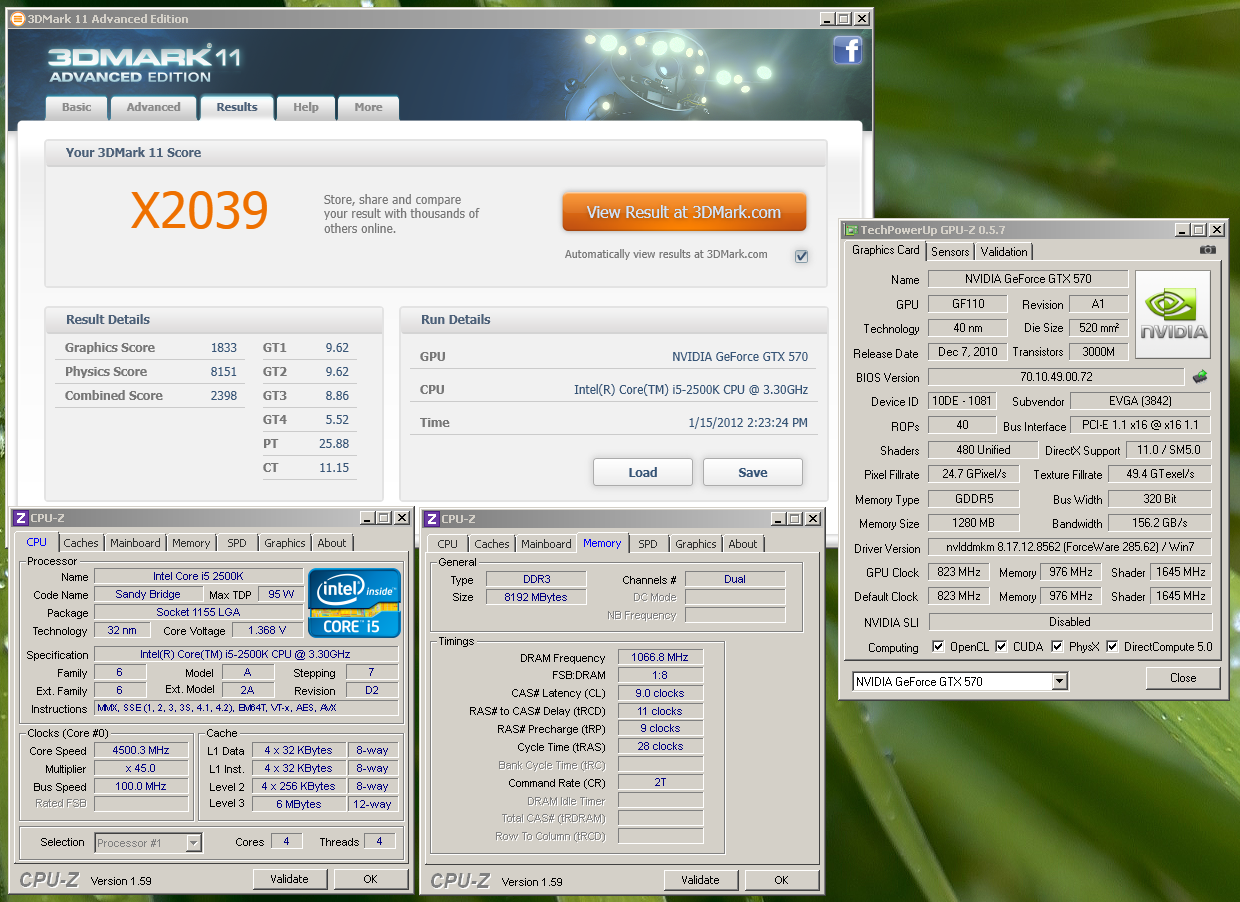The width and height of the screenshot is (1240, 902).
Task: Open Graphics tab in right CPU-Z window
Action: (696, 544)
